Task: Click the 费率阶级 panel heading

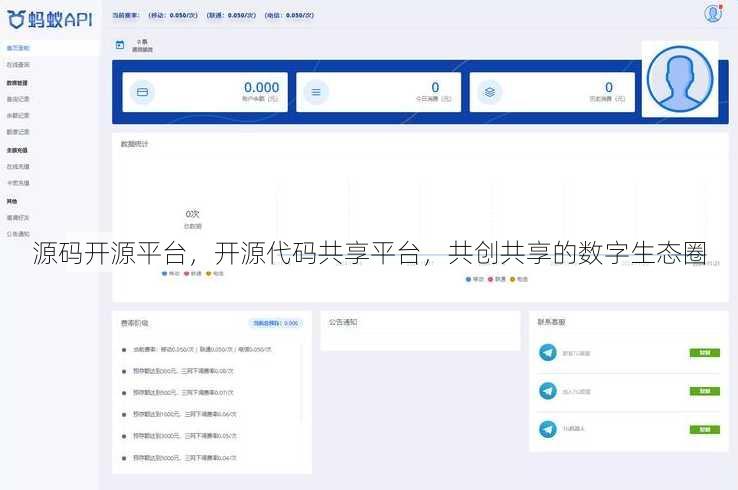Action: click(134, 323)
